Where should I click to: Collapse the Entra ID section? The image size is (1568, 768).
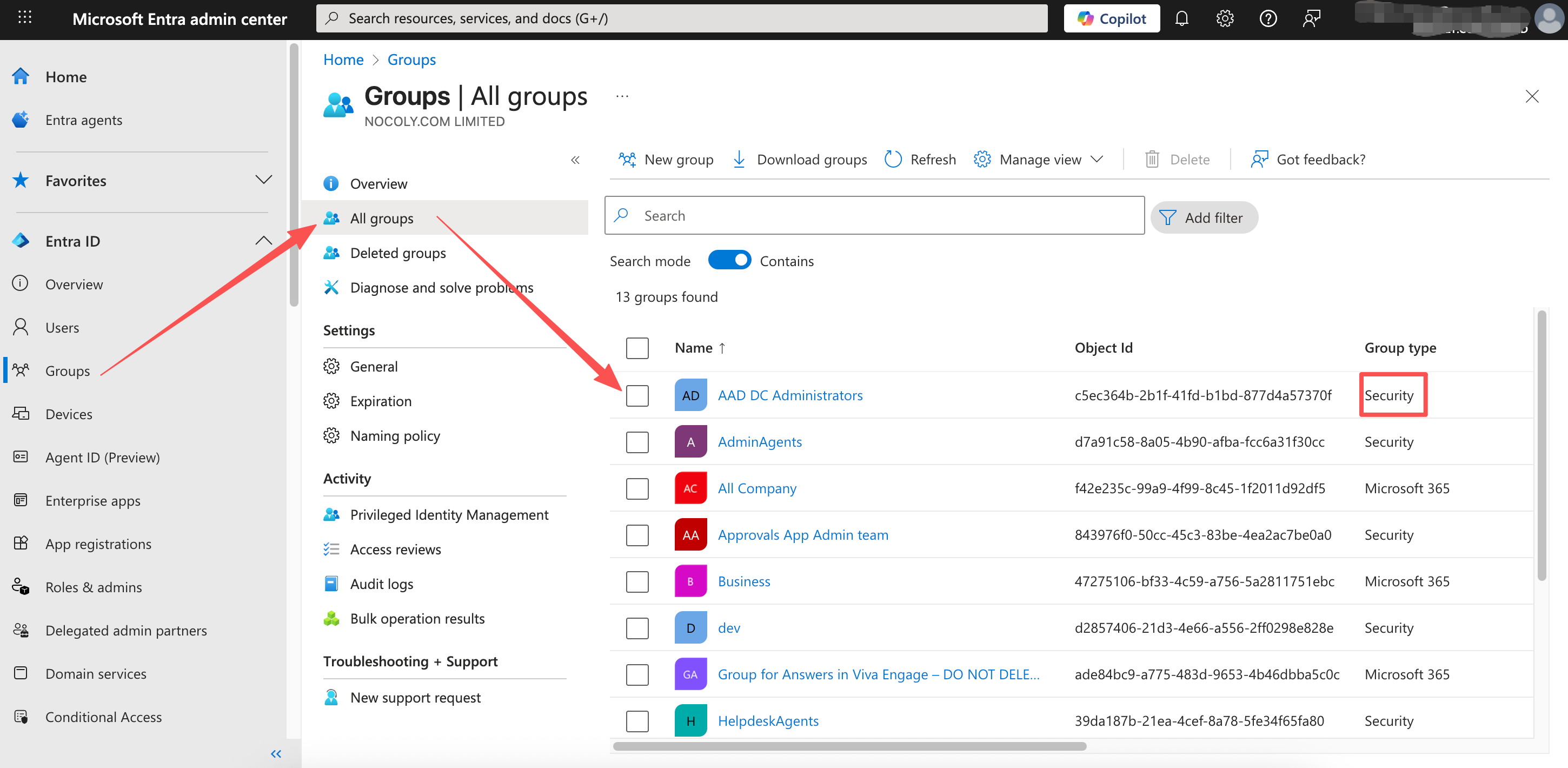tap(263, 241)
